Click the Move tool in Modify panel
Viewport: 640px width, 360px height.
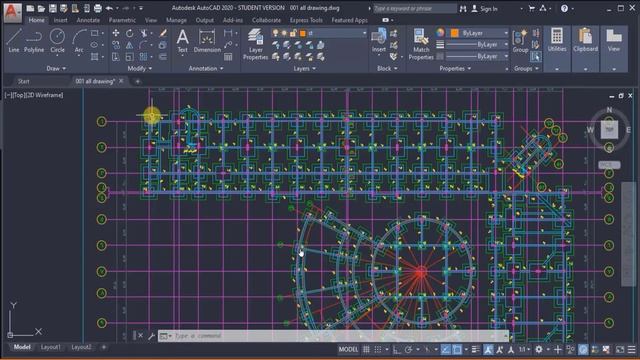[x=116, y=33]
